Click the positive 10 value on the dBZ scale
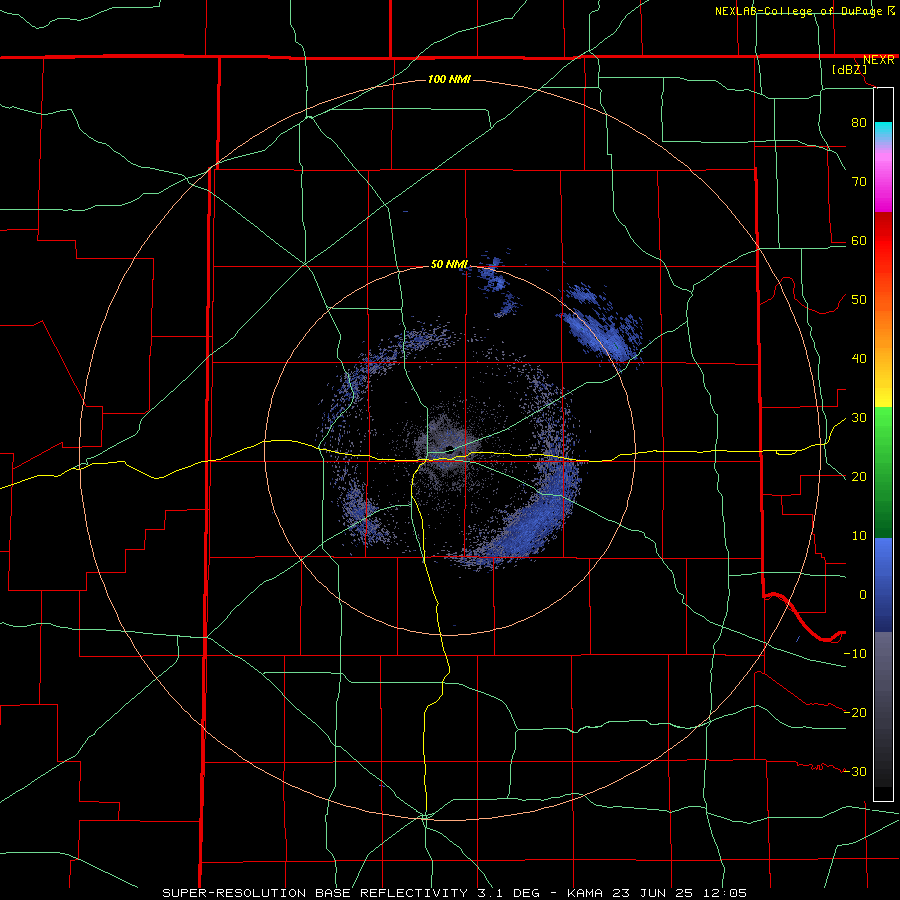 pyautogui.click(x=859, y=536)
